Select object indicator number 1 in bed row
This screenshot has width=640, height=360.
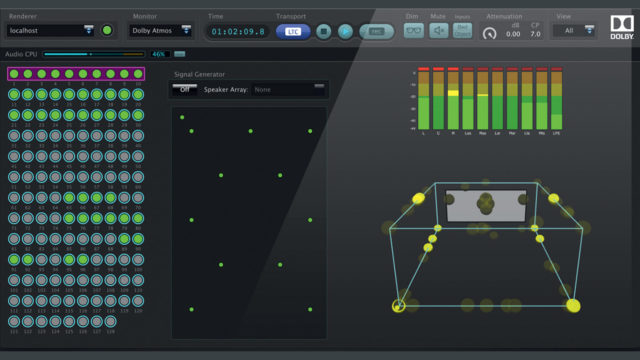14,74
